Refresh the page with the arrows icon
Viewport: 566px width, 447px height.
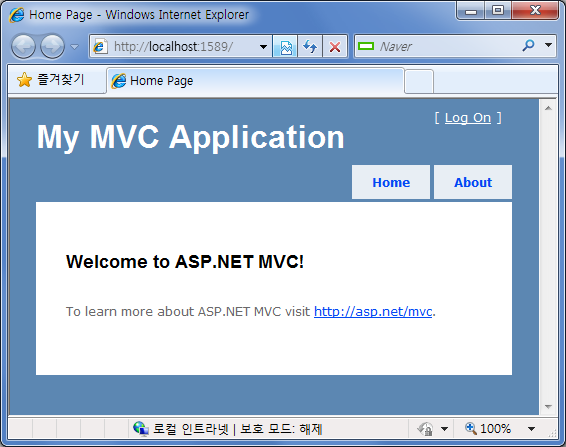pyautogui.click(x=310, y=46)
